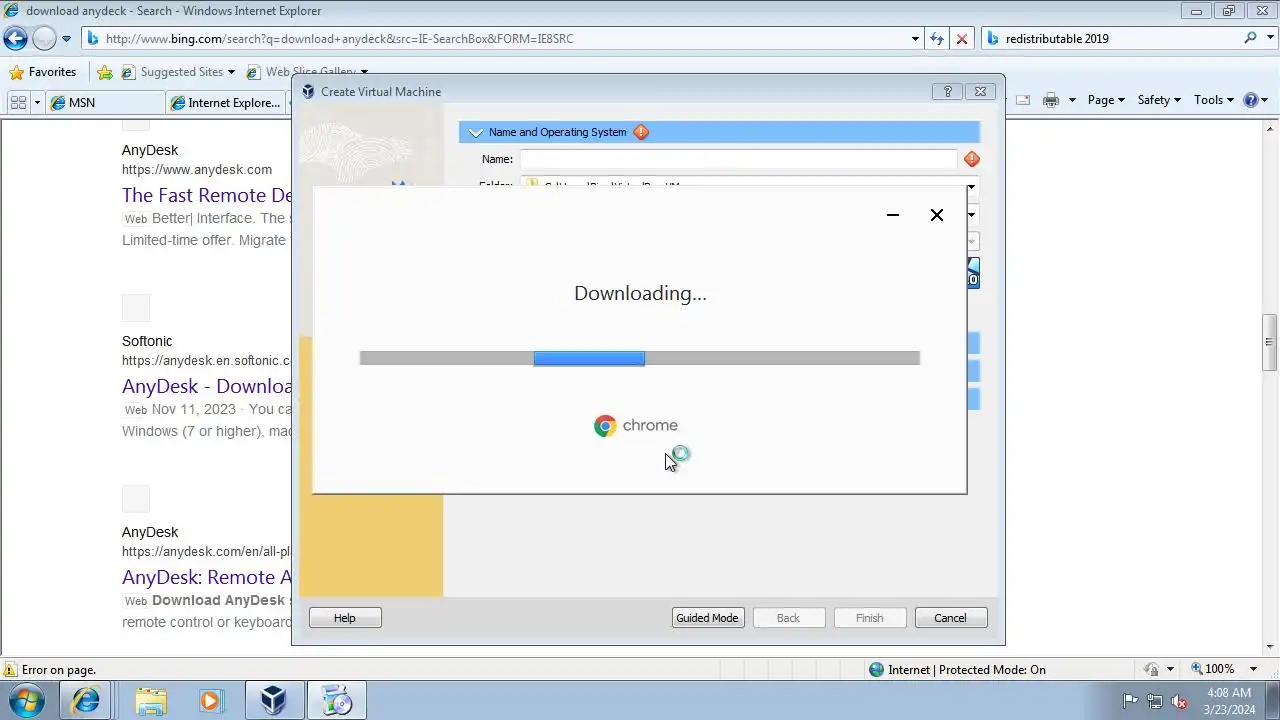Click the Quick Tabs grid icon

pos(18,102)
